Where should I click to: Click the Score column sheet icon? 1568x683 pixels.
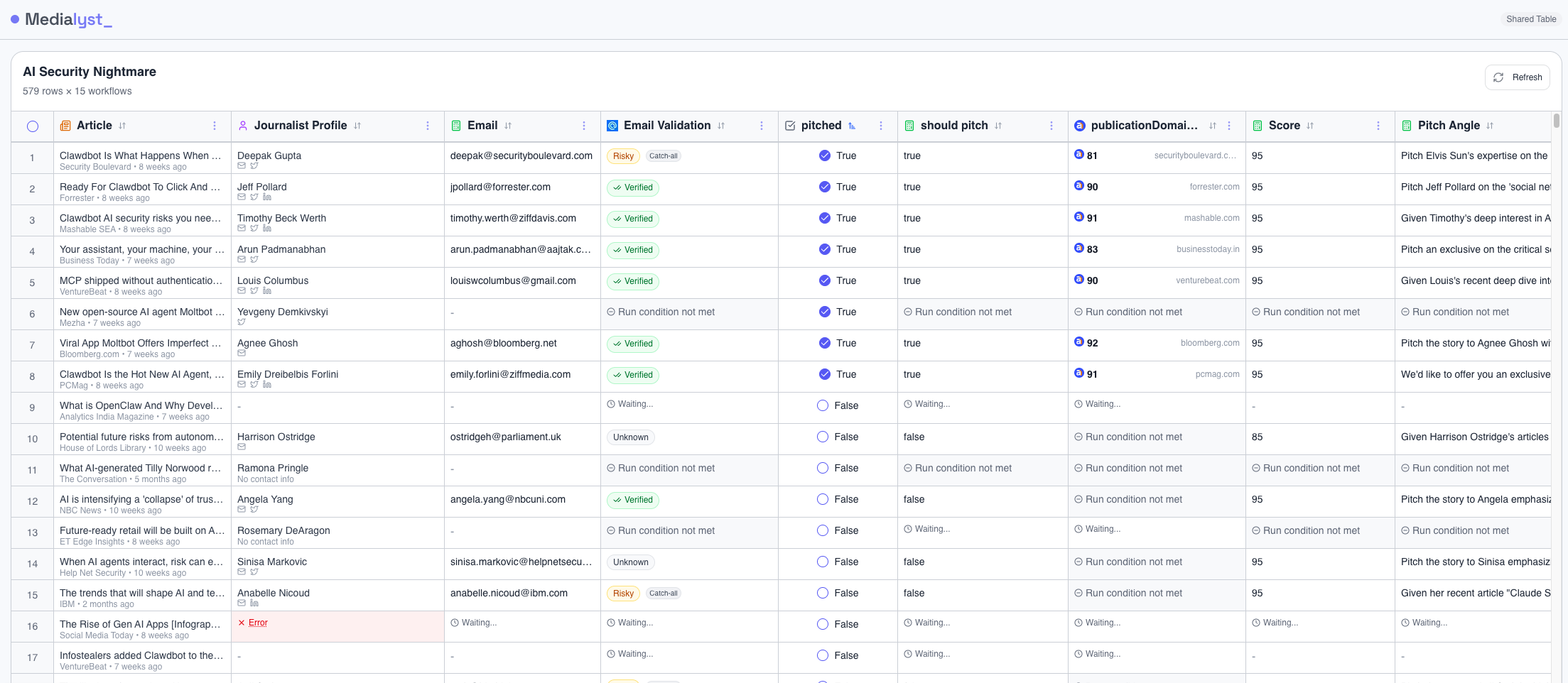click(x=1258, y=126)
